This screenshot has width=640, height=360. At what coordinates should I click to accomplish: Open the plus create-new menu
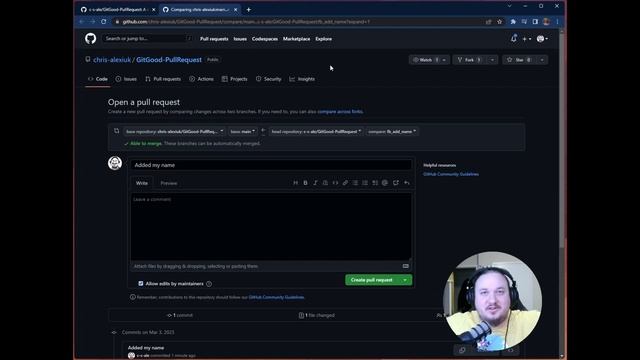pyautogui.click(x=527, y=39)
